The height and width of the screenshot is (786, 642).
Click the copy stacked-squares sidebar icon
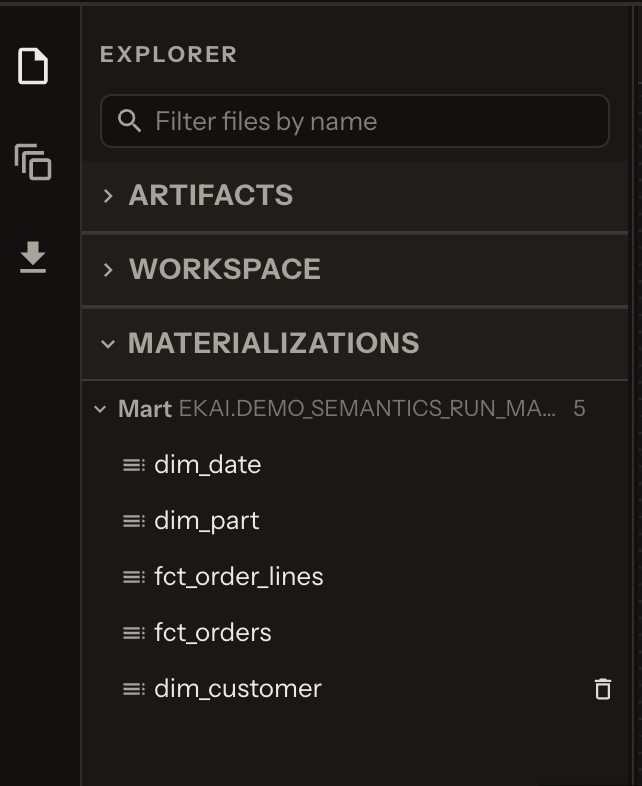(33, 162)
